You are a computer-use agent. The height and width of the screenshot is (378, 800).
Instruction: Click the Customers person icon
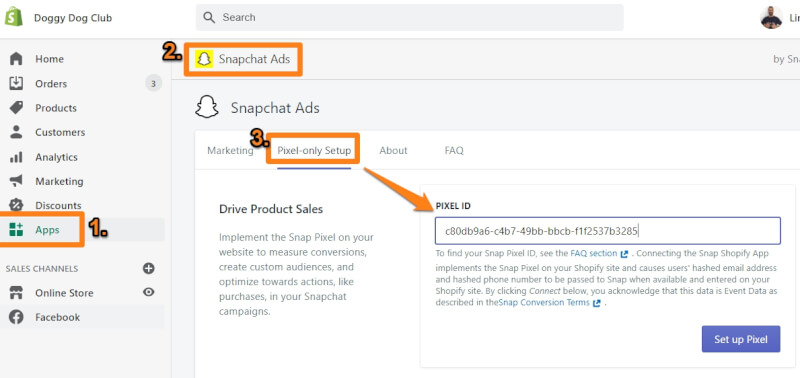click(x=16, y=132)
